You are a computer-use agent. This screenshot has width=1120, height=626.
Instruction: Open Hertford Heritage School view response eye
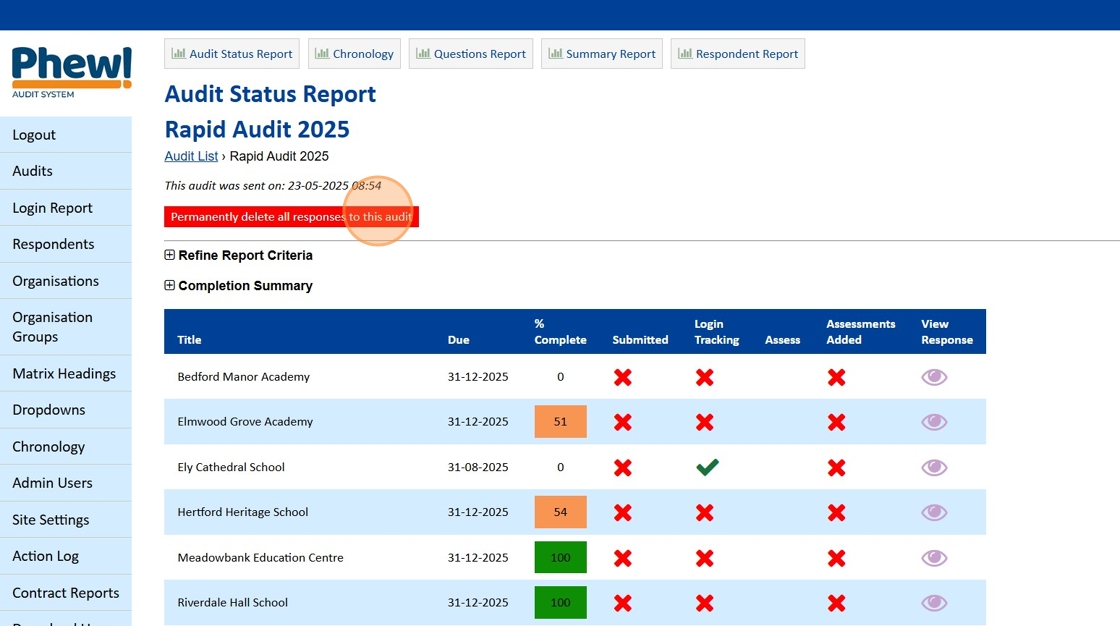934,512
